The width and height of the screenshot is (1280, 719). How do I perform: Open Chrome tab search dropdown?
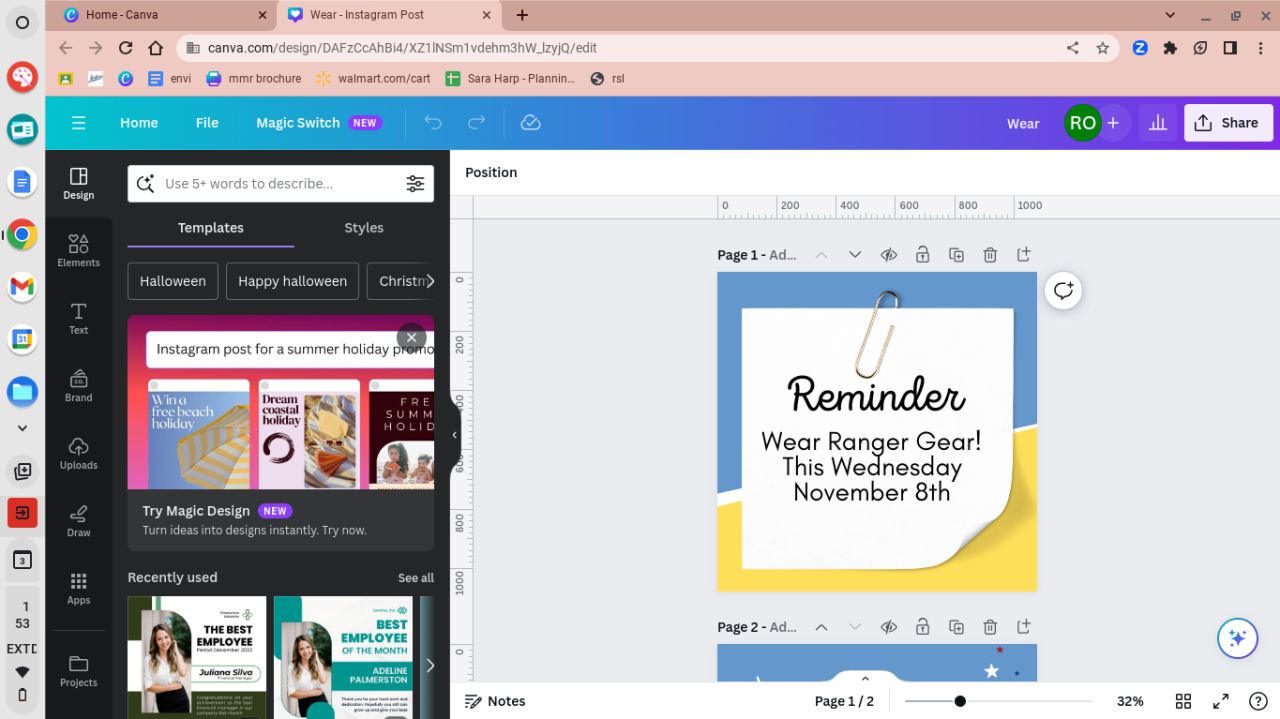1171,15
